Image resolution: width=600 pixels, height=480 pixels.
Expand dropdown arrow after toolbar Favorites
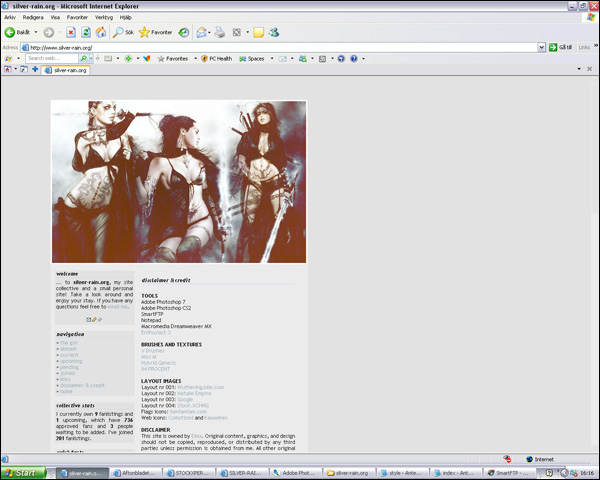[196, 59]
